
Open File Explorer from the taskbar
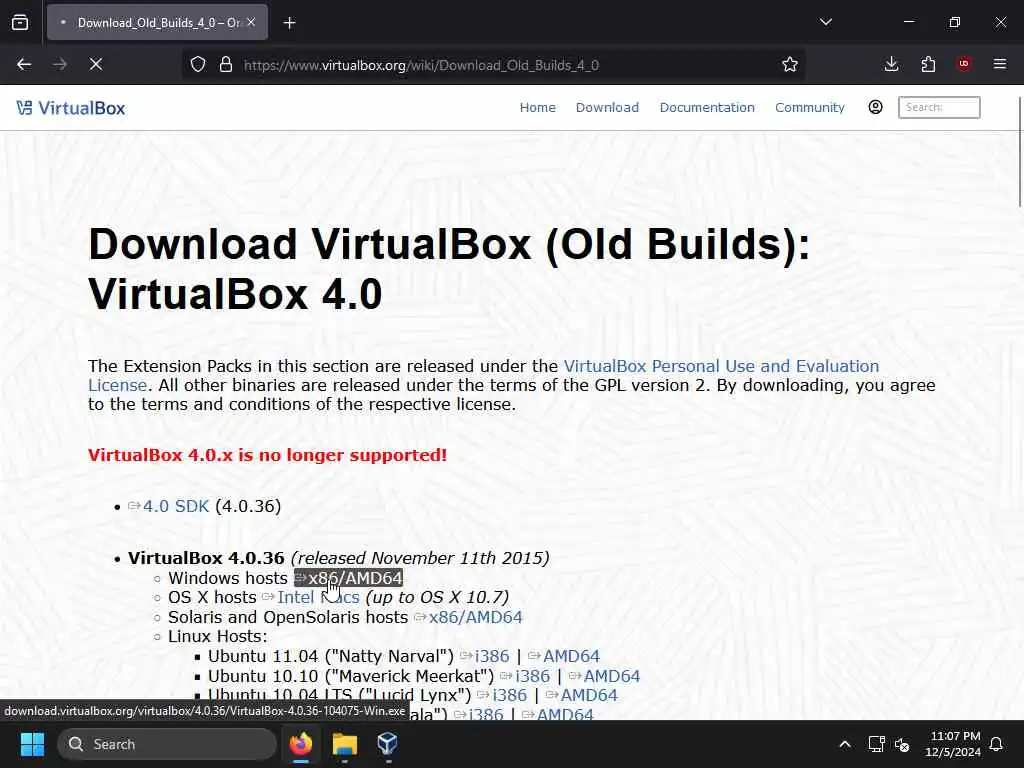pyautogui.click(x=344, y=744)
